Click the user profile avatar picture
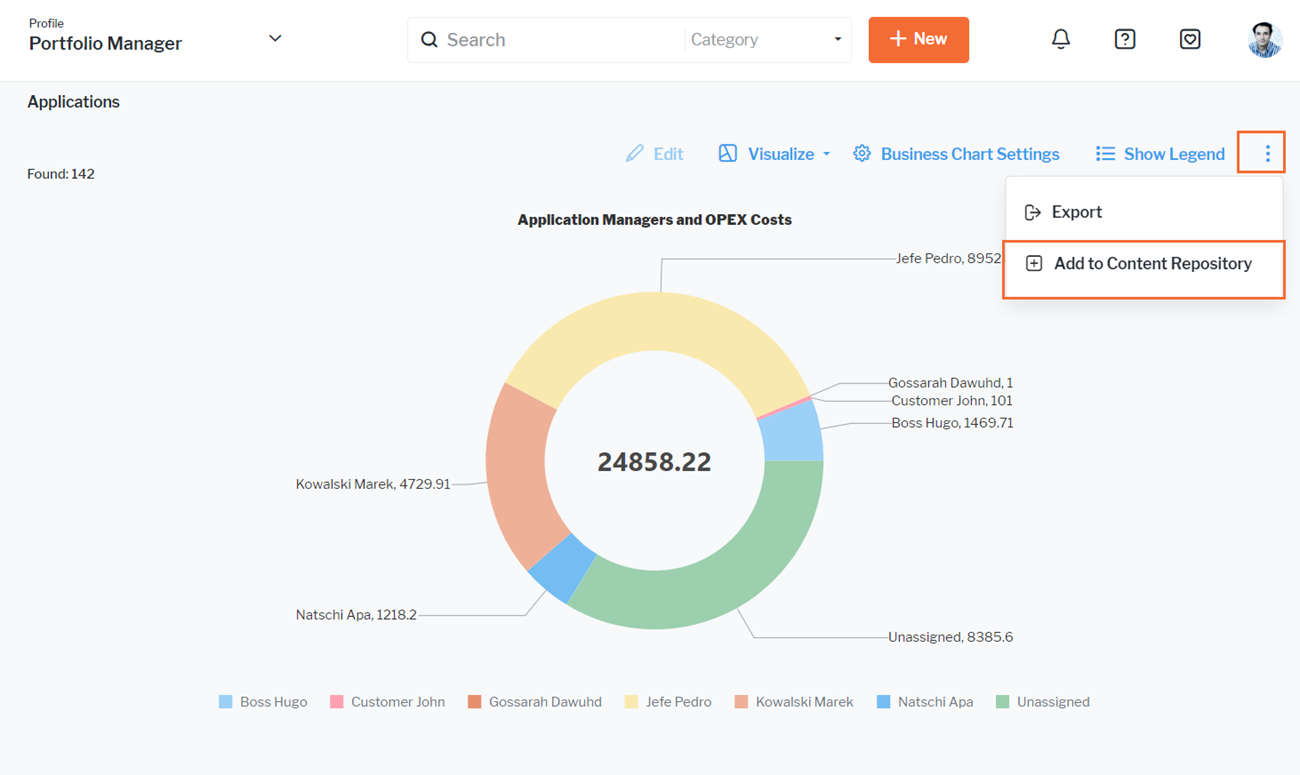Viewport: 1300px width, 775px height. coord(1264,40)
